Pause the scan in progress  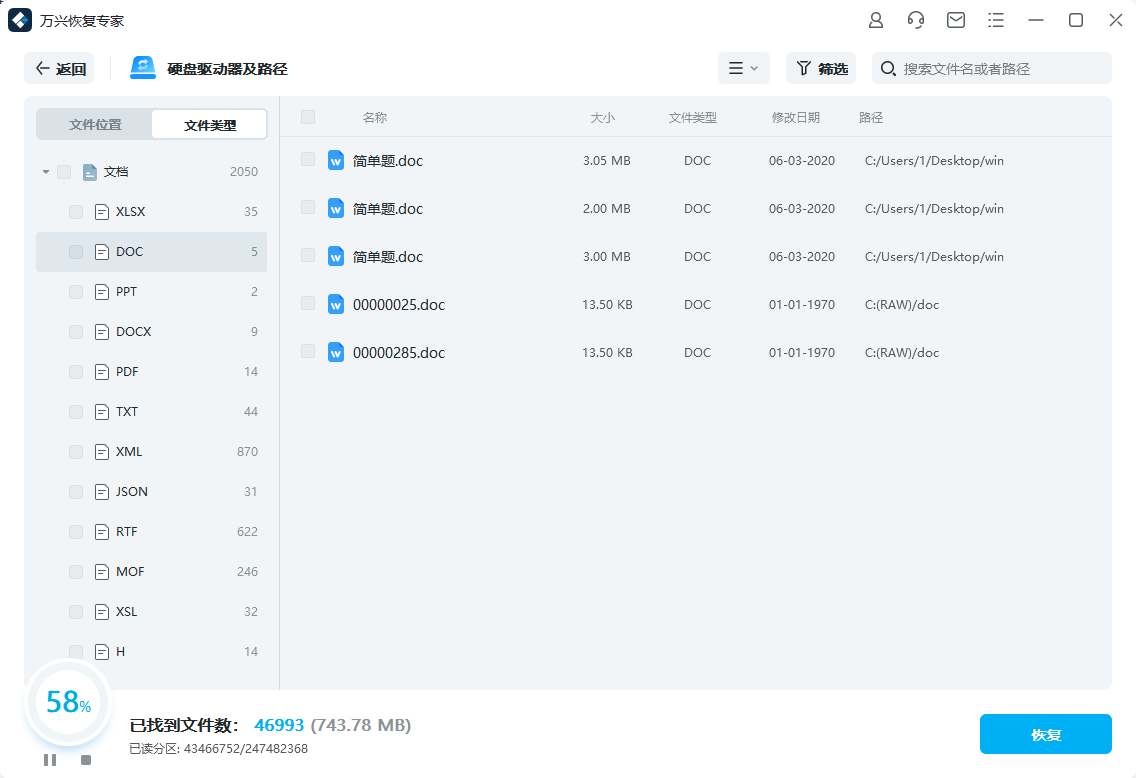pos(50,760)
